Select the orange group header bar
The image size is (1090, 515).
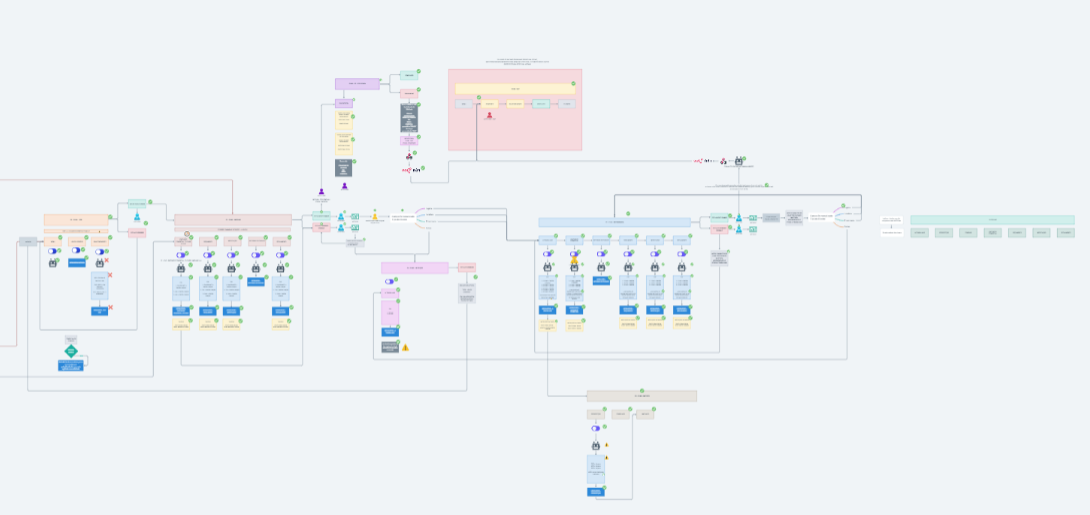tap(76, 220)
